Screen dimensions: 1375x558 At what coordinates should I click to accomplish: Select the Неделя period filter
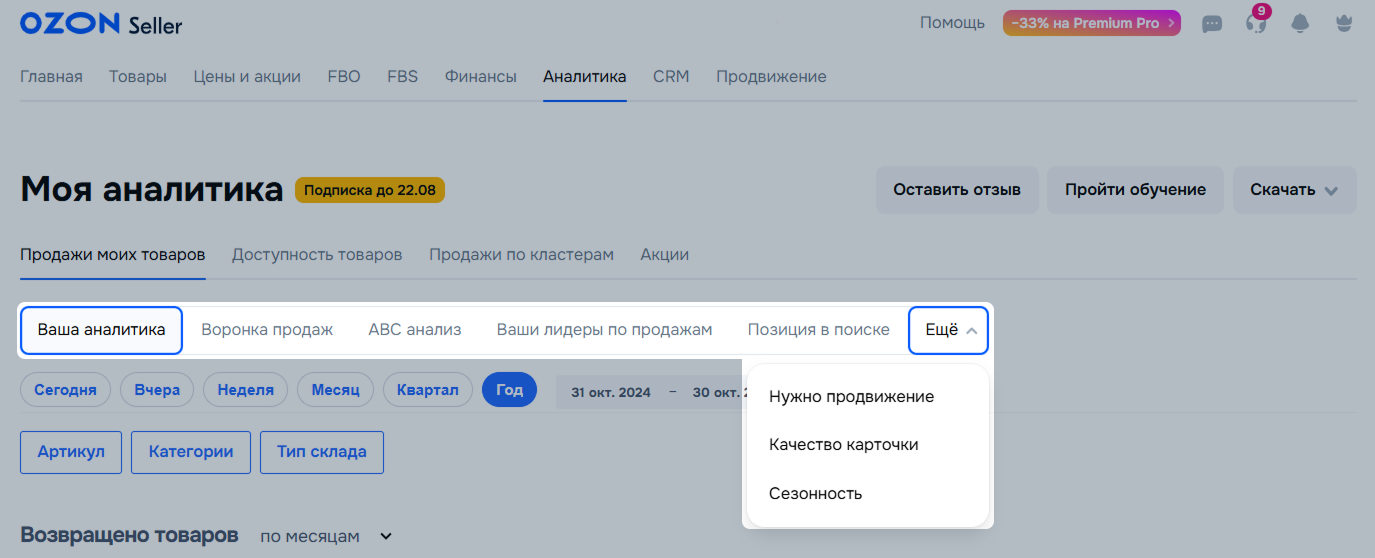tap(245, 390)
